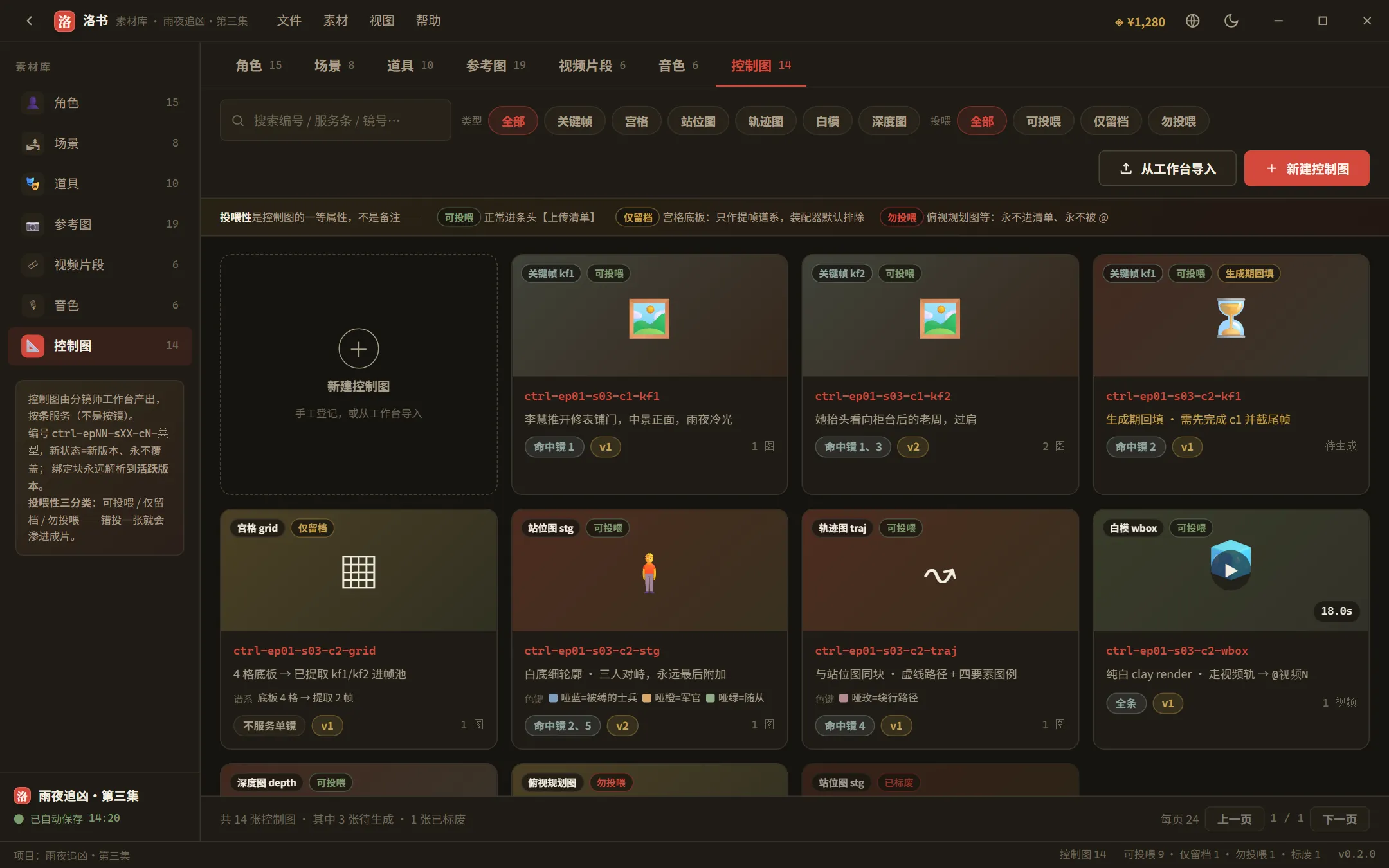Image resolution: width=1389 pixels, height=868 pixels.
Task: Click v2 version chip on c2-stg
Action: click(x=622, y=726)
